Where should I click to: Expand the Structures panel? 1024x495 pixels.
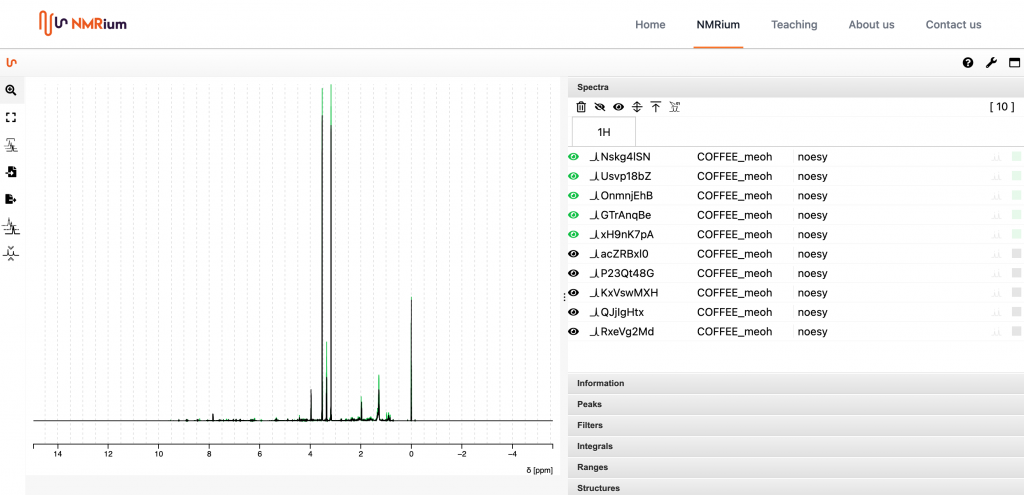point(795,487)
